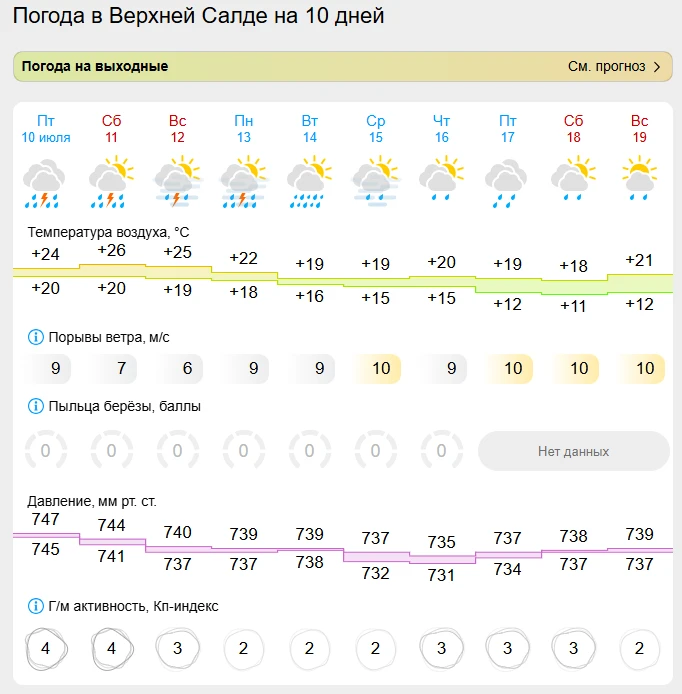Click the Нет данных pollen placeholder
The width and height of the screenshot is (682, 694).
(574, 451)
